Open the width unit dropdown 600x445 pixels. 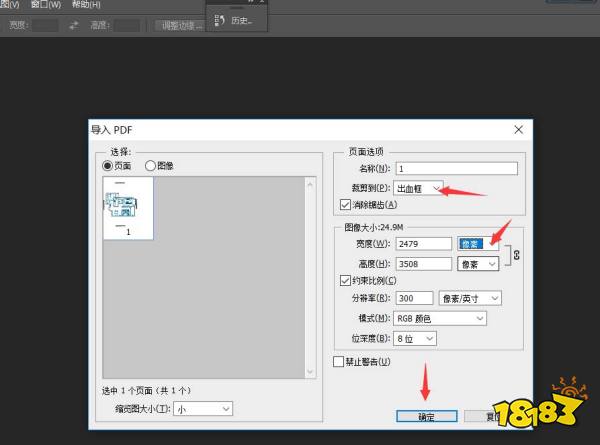tap(478, 243)
